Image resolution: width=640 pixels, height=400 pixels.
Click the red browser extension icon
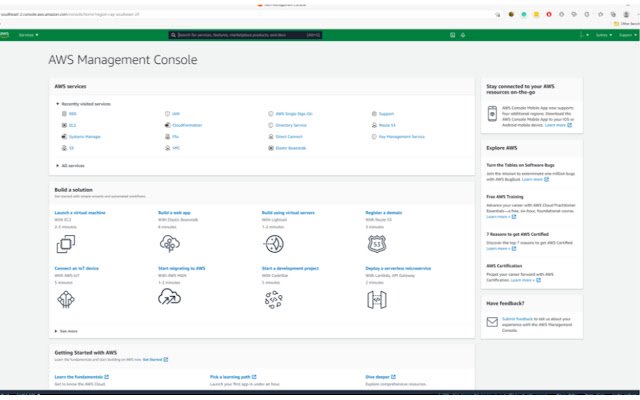(549, 14)
